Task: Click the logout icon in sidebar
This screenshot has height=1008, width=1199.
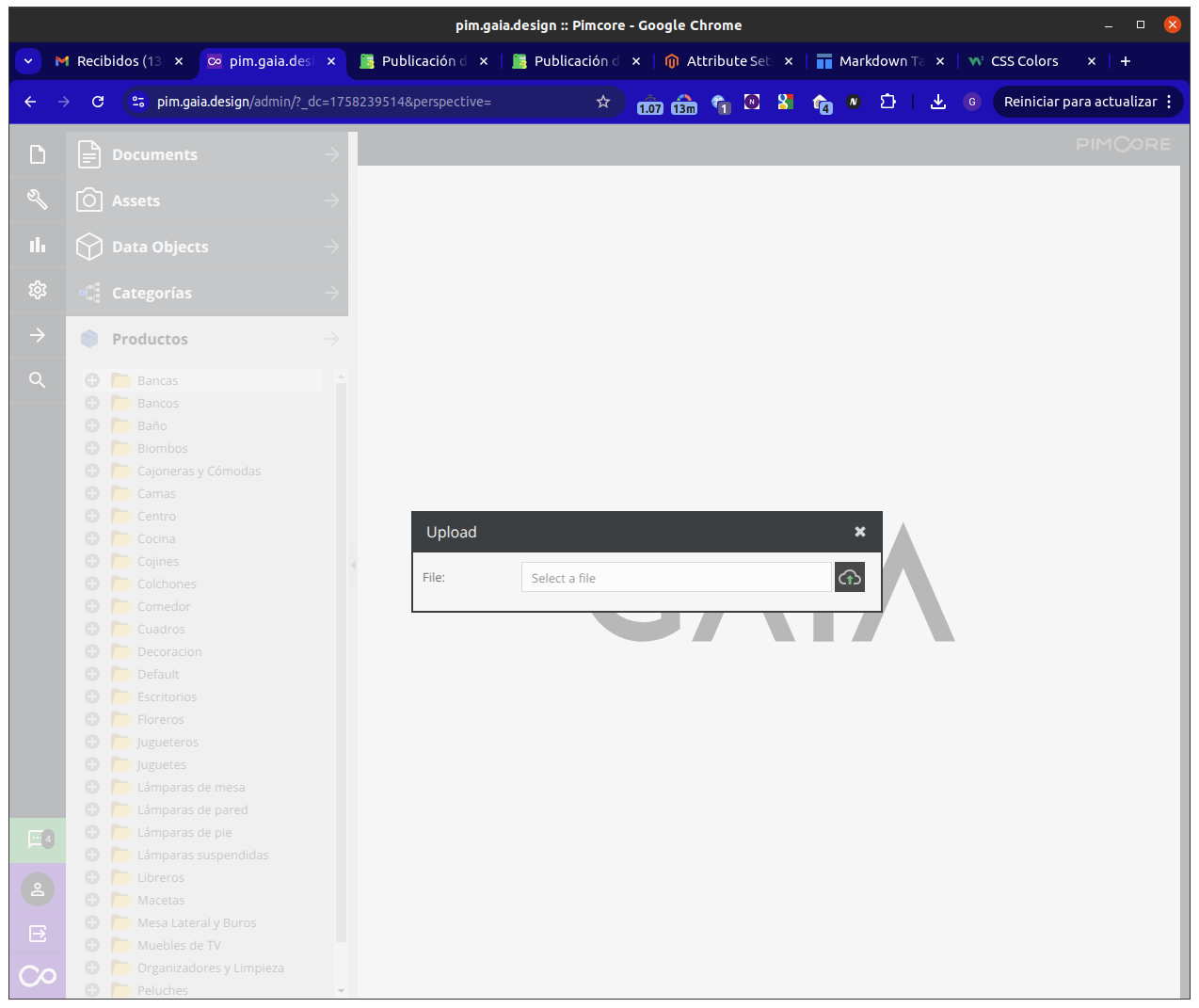Action: (x=38, y=934)
